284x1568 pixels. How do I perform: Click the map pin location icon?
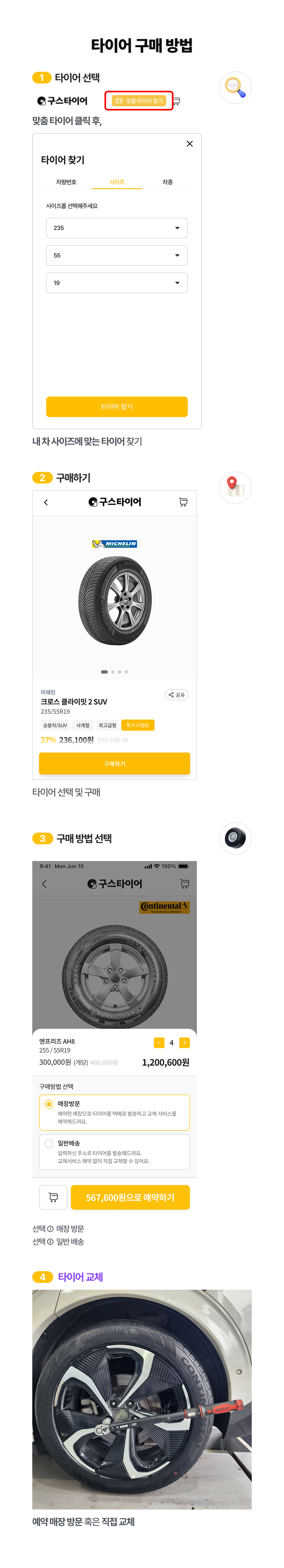pyautogui.click(x=235, y=487)
